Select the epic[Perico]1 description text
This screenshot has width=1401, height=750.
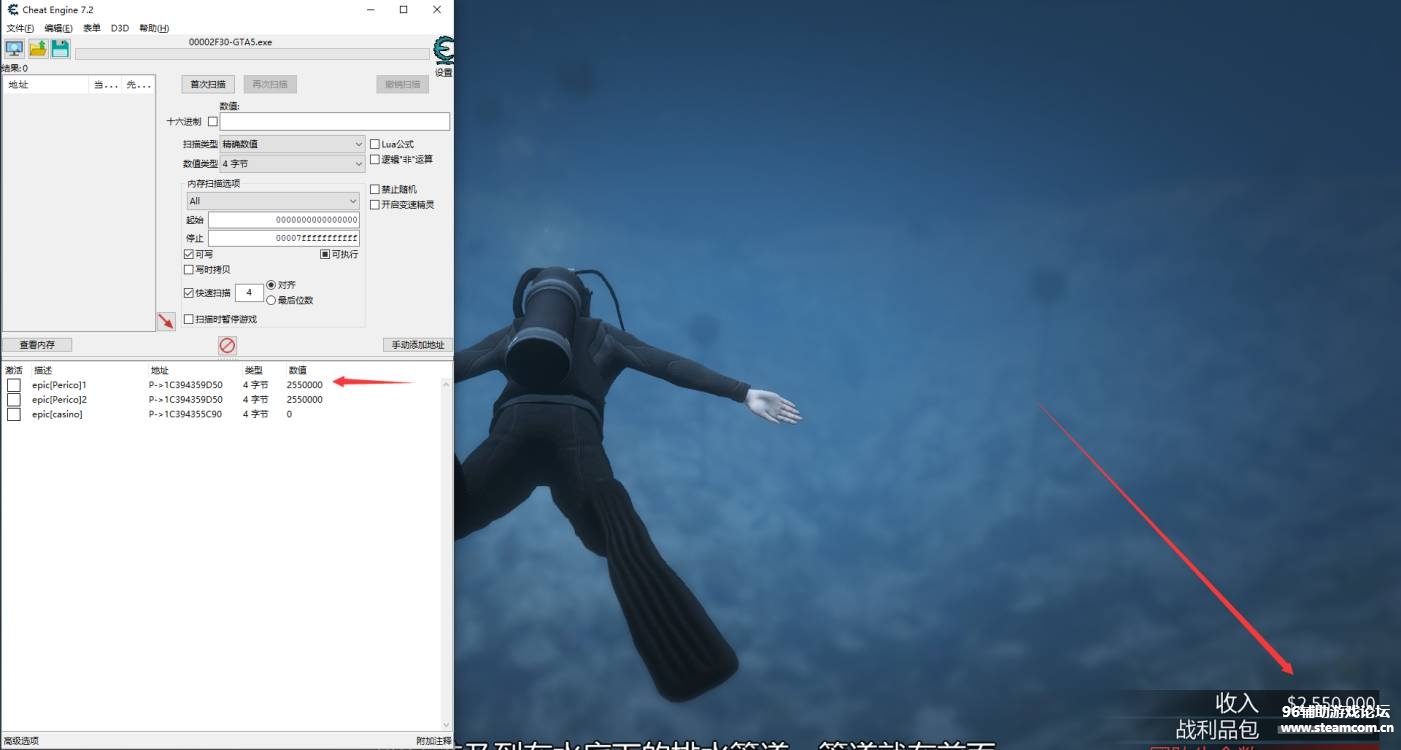coord(59,385)
